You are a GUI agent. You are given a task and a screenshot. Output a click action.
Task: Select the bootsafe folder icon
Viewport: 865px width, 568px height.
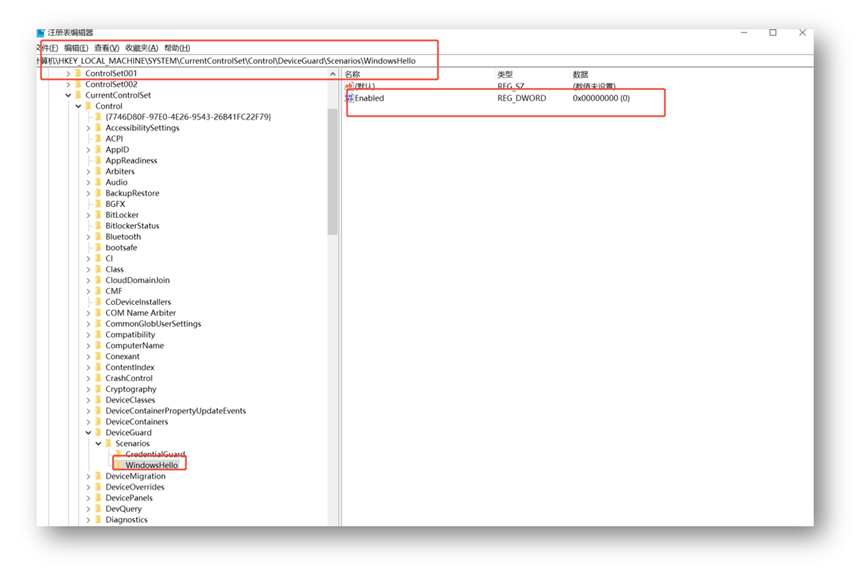[x=99, y=248]
